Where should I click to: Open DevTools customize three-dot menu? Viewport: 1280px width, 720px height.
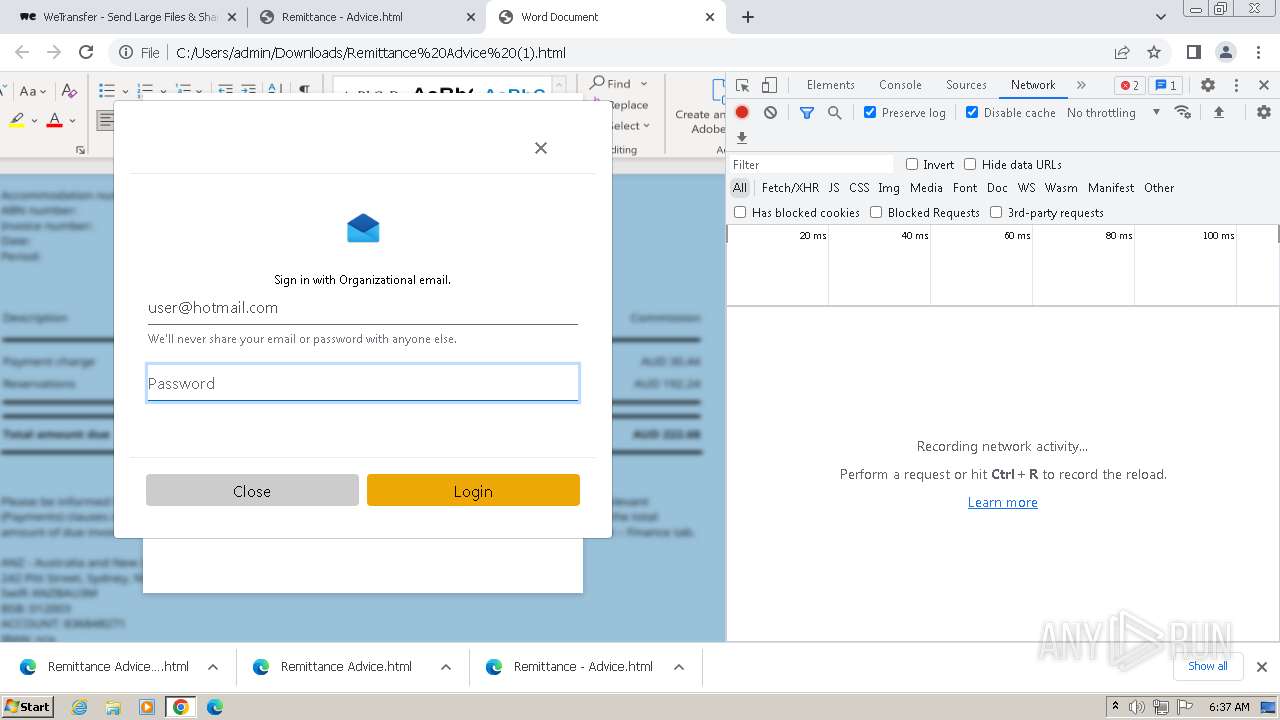coord(1236,85)
